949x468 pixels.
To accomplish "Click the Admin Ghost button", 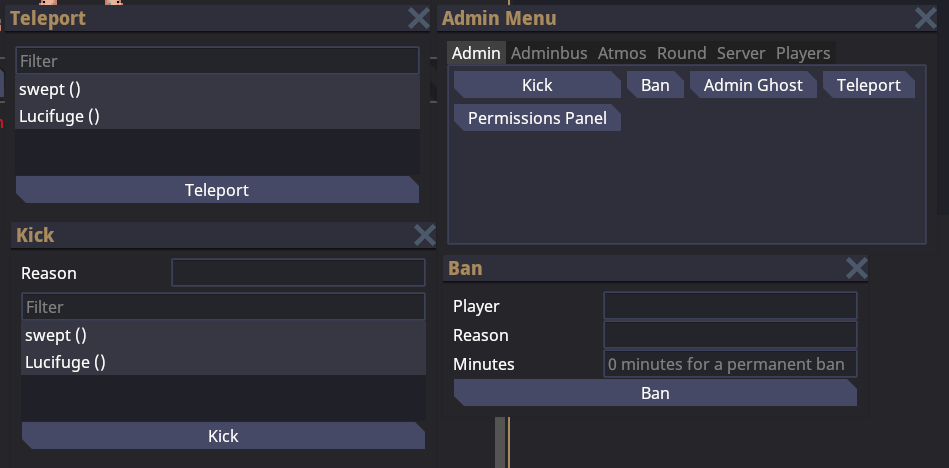I will click(x=753, y=85).
